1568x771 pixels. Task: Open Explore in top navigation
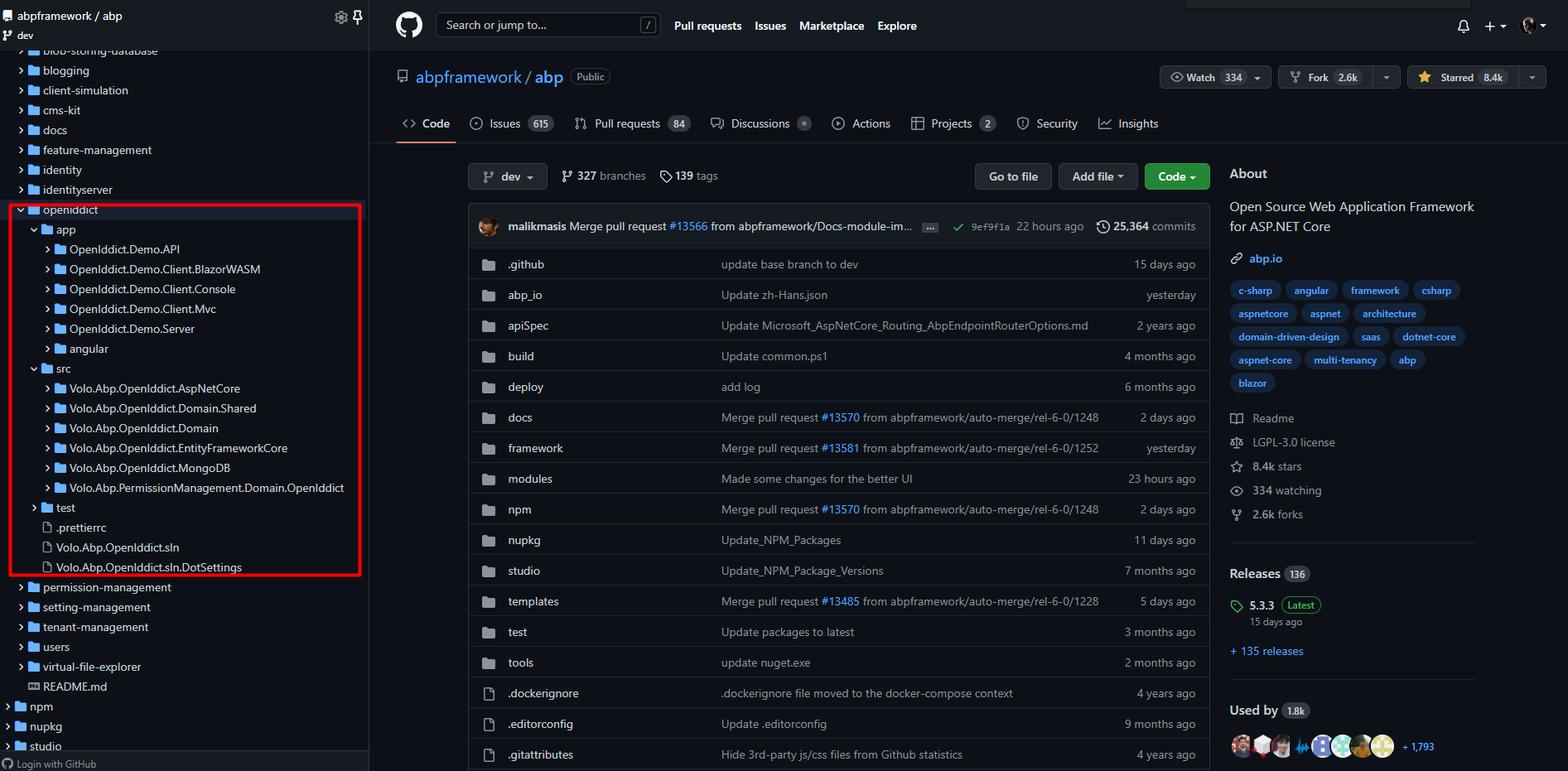coord(897,26)
